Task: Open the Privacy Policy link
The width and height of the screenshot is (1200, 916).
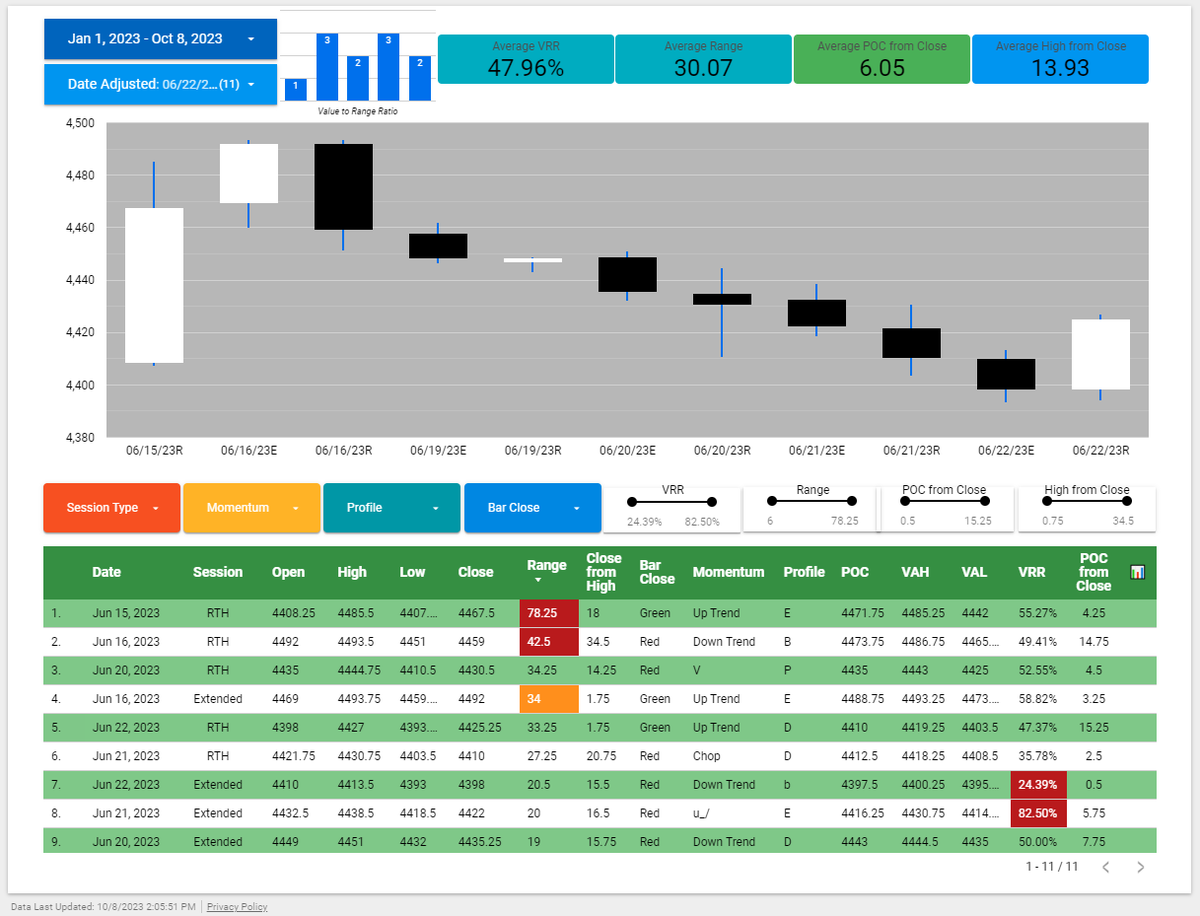Action: click(x=237, y=907)
